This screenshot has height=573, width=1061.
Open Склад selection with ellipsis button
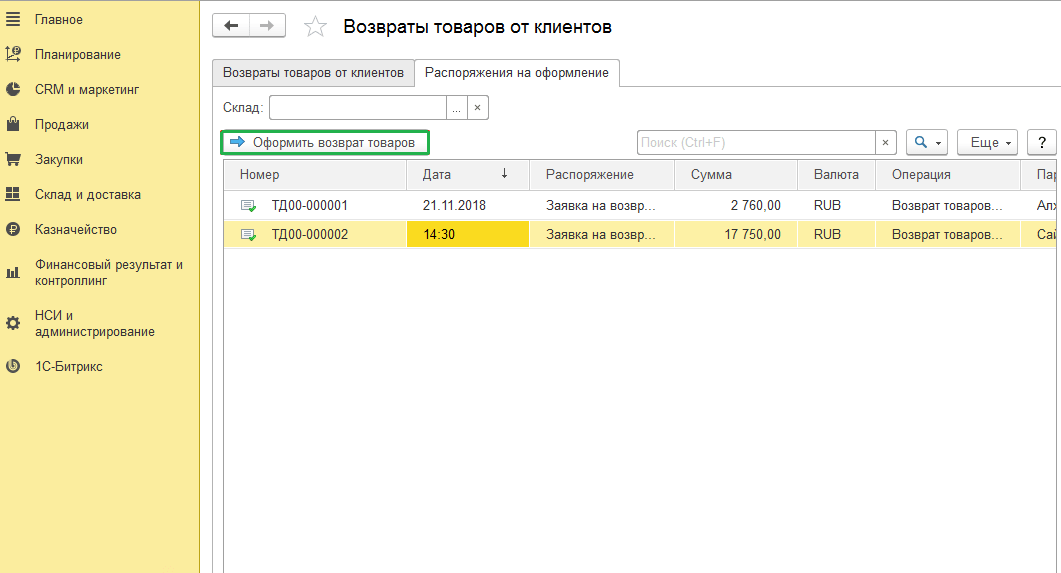tap(456, 108)
